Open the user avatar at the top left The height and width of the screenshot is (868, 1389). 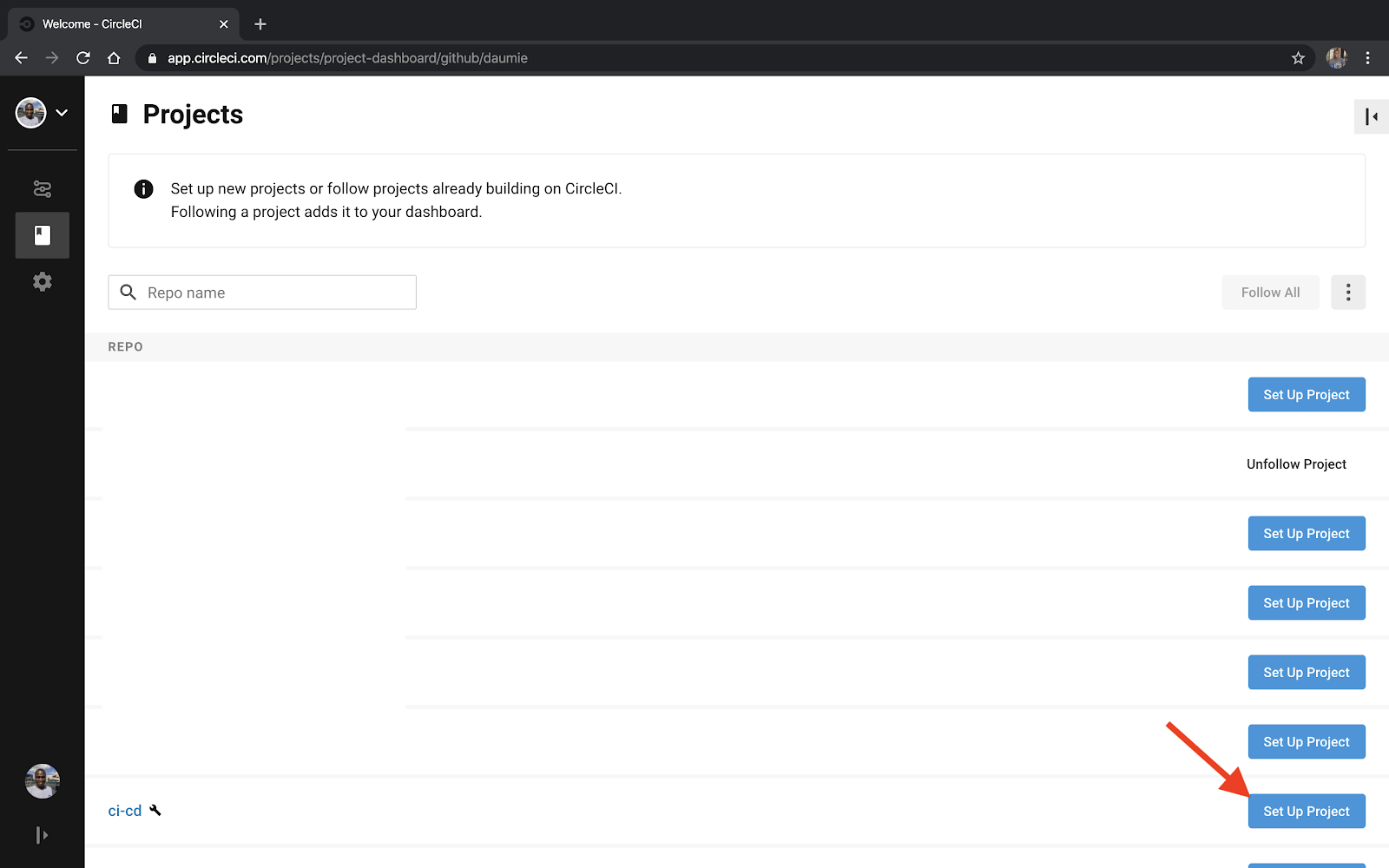[29, 112]
